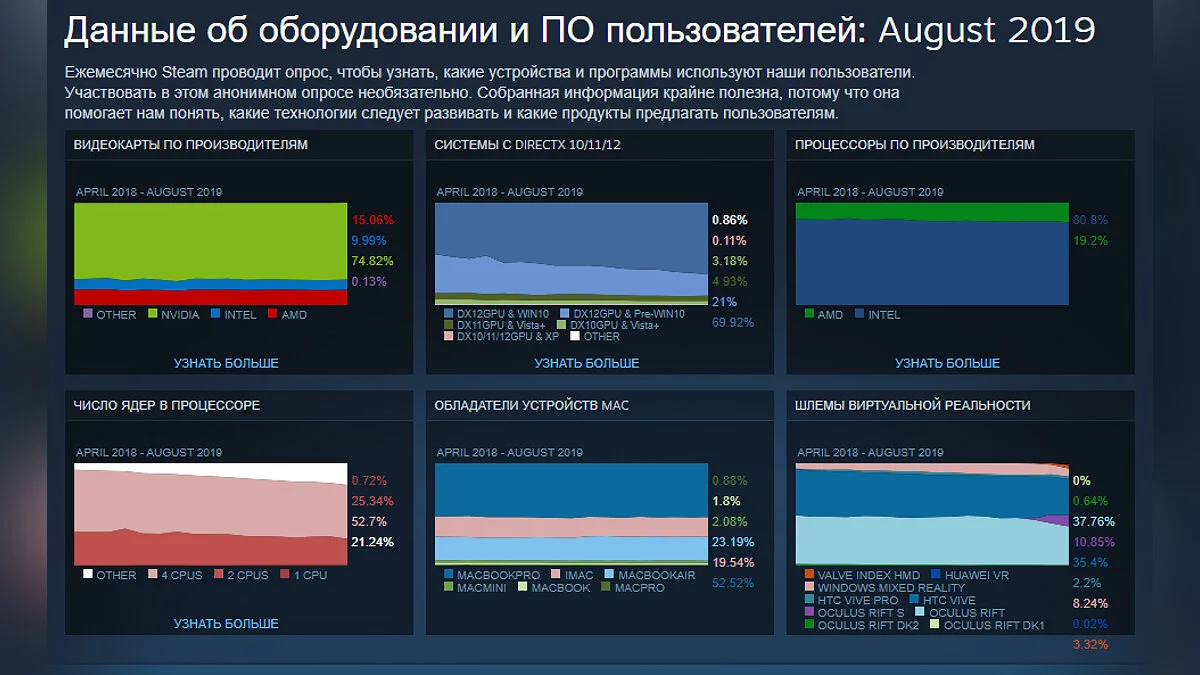Click the 19.2% AMD processor share
Viewport: 1200px width, 675px height.
1090,240
